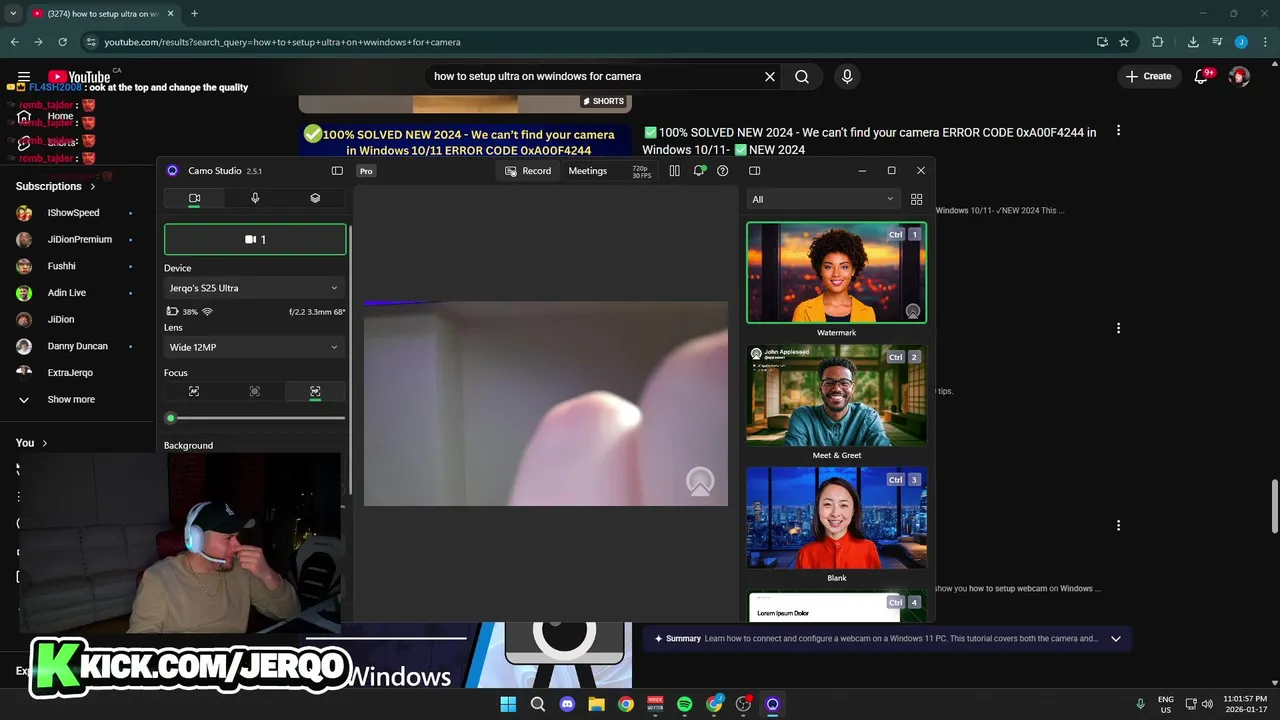Switch to Camo video settings tab
This screenshot has height=720, width=1280.
195,198
